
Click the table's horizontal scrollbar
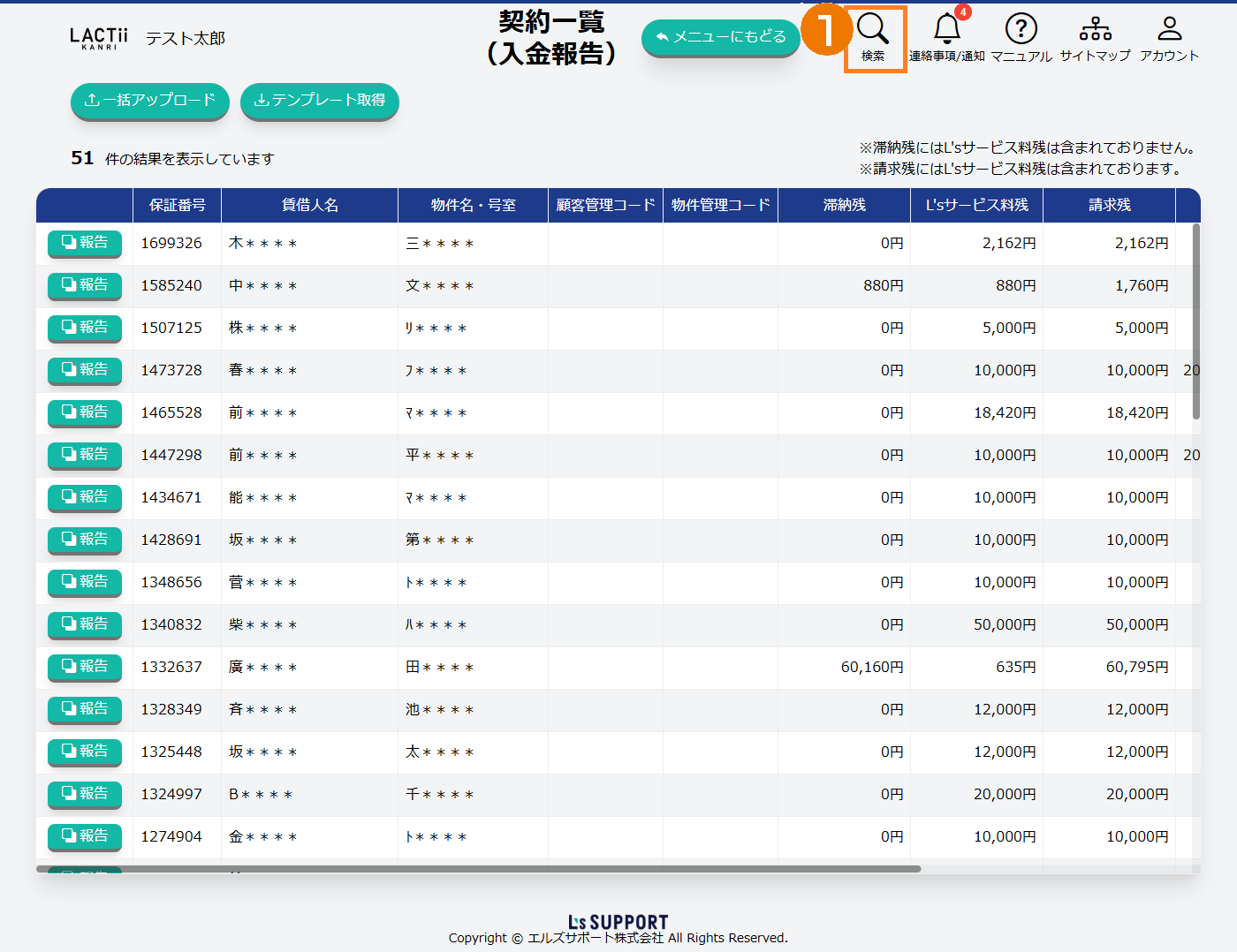click(478, 869)
